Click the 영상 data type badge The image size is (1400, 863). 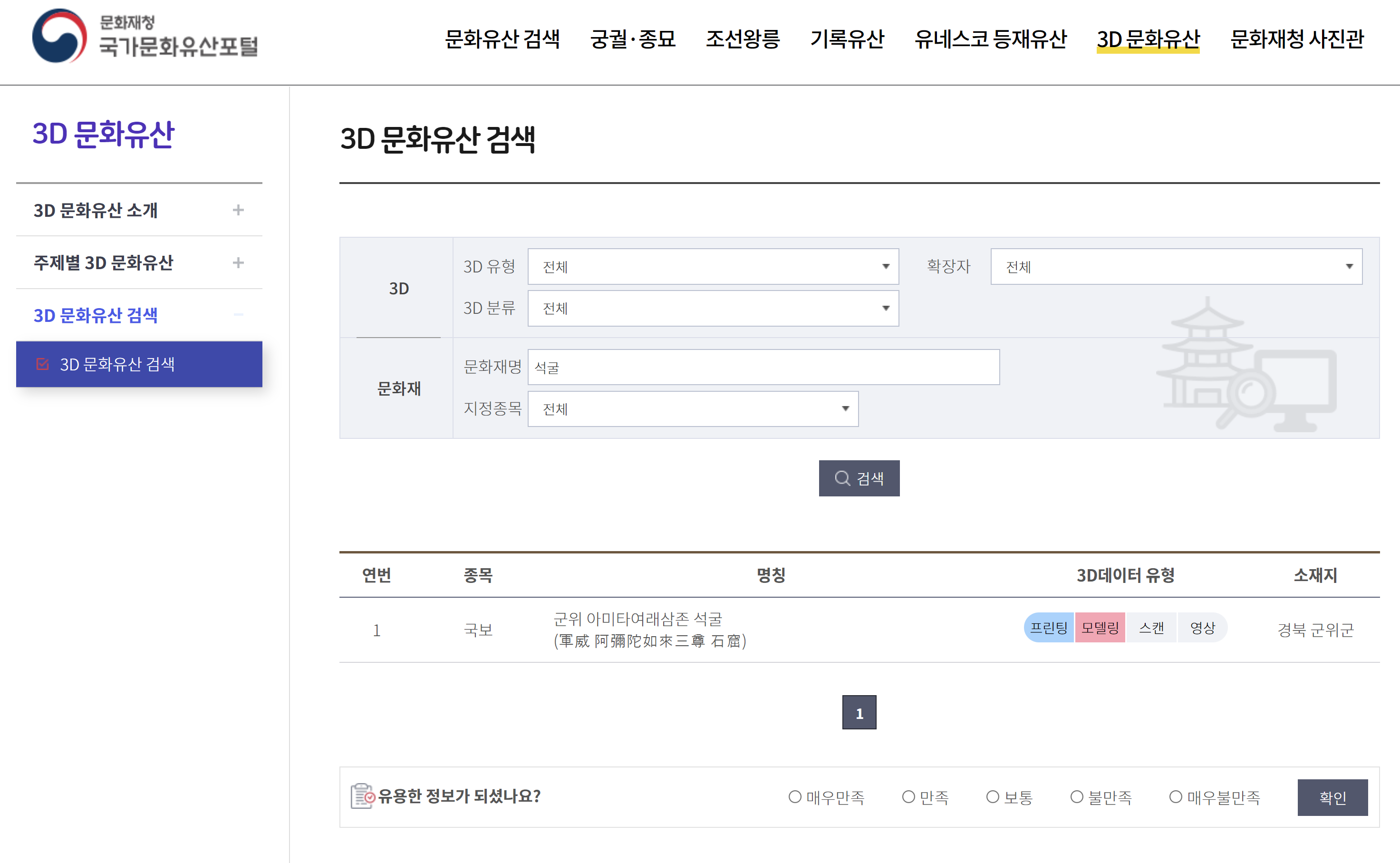(x=1203, y=628)
